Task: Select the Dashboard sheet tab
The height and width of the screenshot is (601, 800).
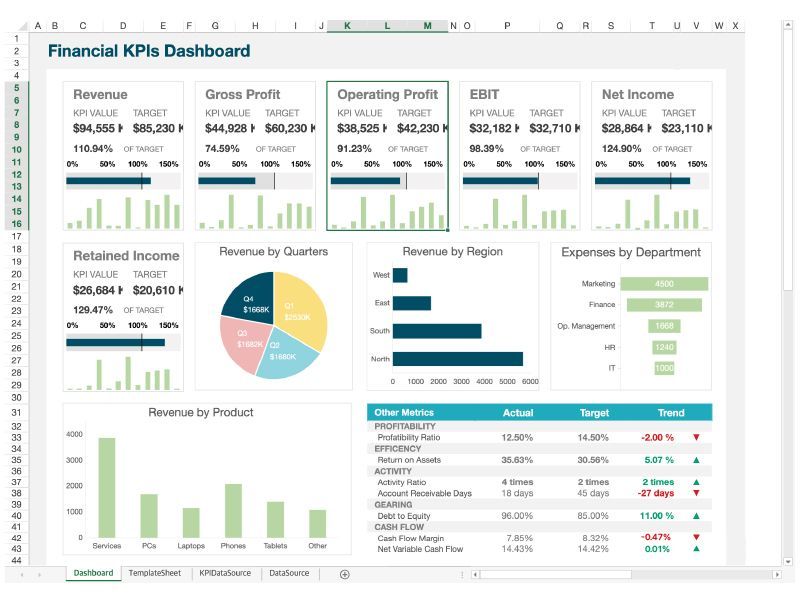Action: (93, 573)
